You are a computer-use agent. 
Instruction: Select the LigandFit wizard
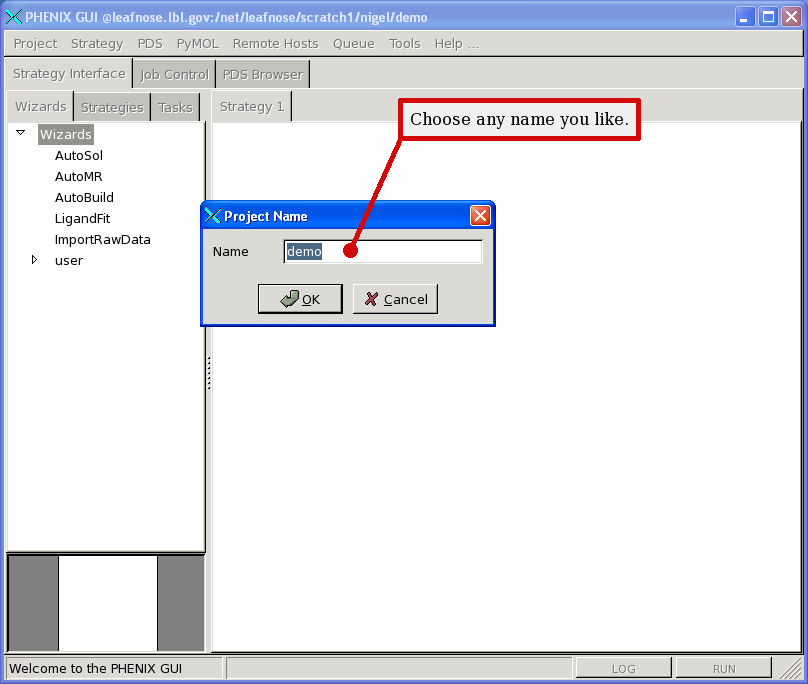83,218
